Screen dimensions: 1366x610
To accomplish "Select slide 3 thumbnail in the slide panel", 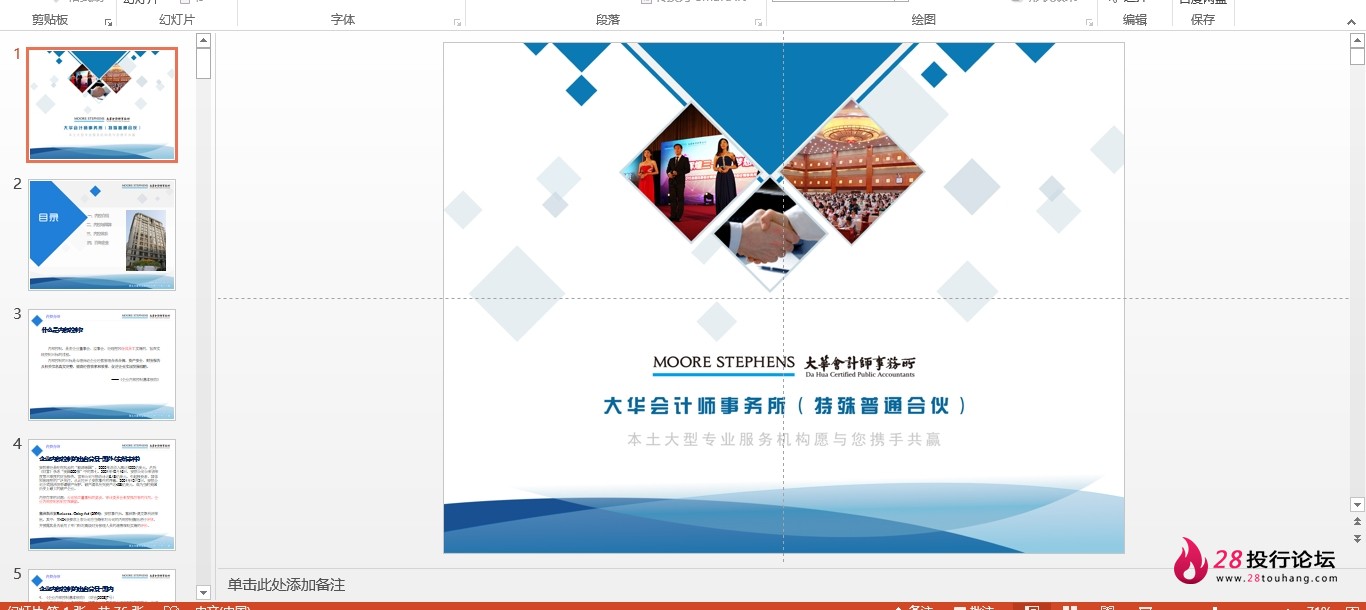I will click(x=102, y=365).
